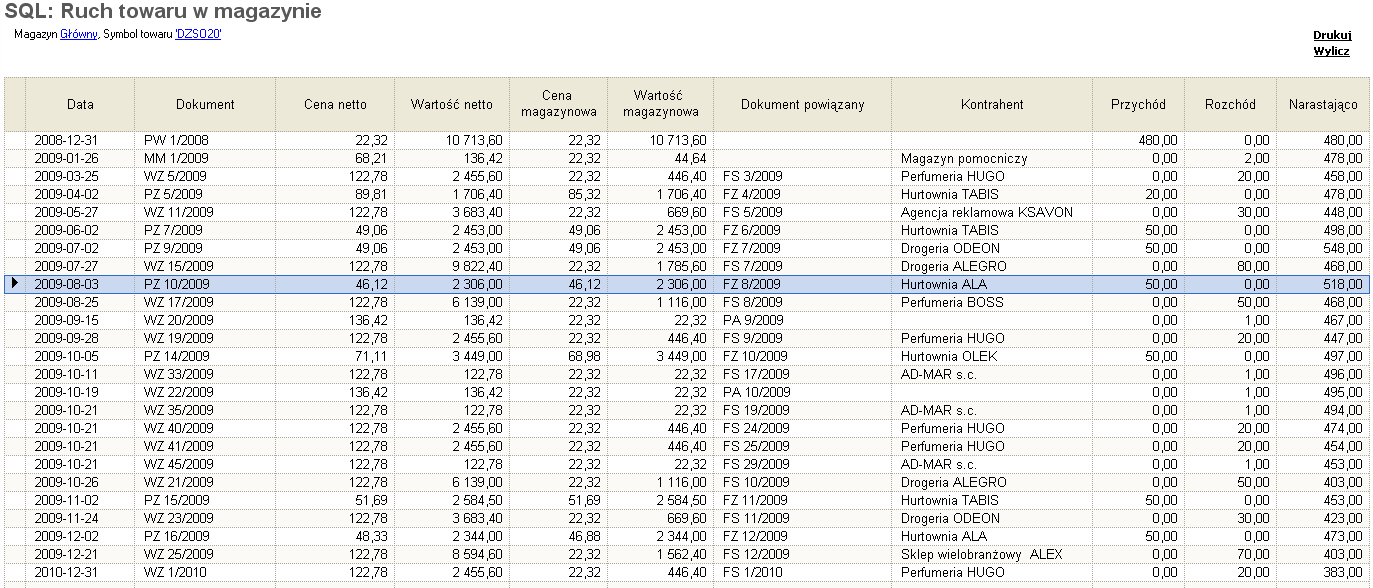Click the Wartość netto column header
This screenshot has height=588, width=1373.
click(451, 104)
